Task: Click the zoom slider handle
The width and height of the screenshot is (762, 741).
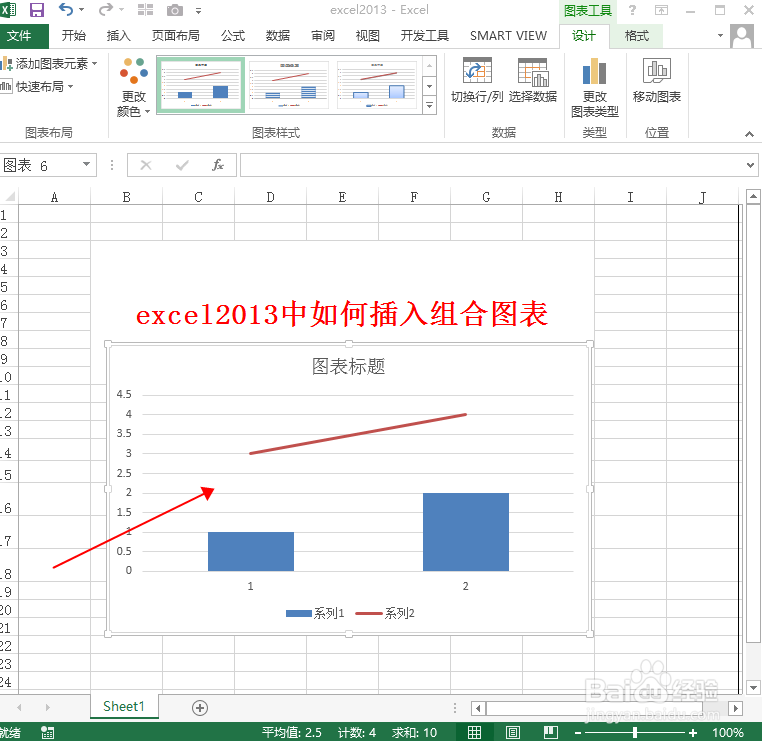Action: pos(635,732)
